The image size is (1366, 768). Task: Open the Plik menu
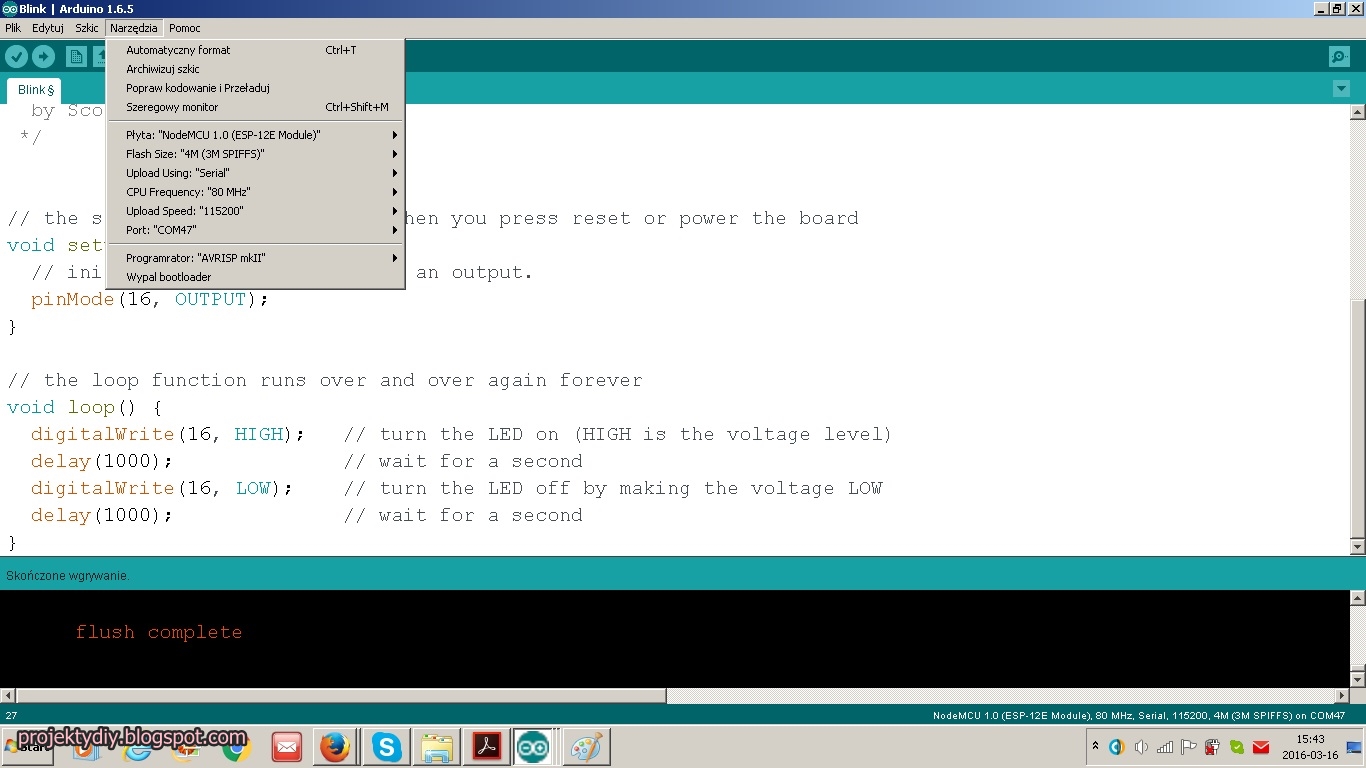tap(13, 28)
